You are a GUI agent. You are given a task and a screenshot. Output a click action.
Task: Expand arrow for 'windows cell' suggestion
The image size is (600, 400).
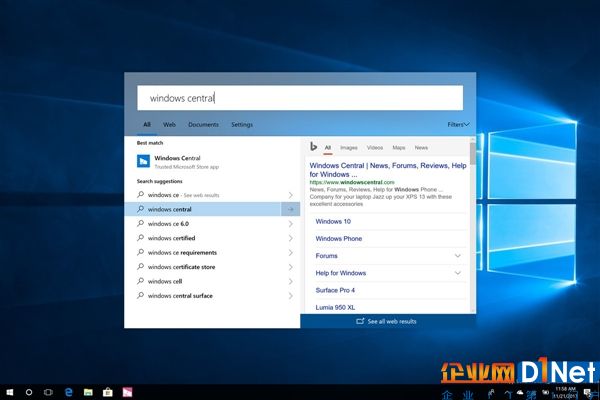290,282
